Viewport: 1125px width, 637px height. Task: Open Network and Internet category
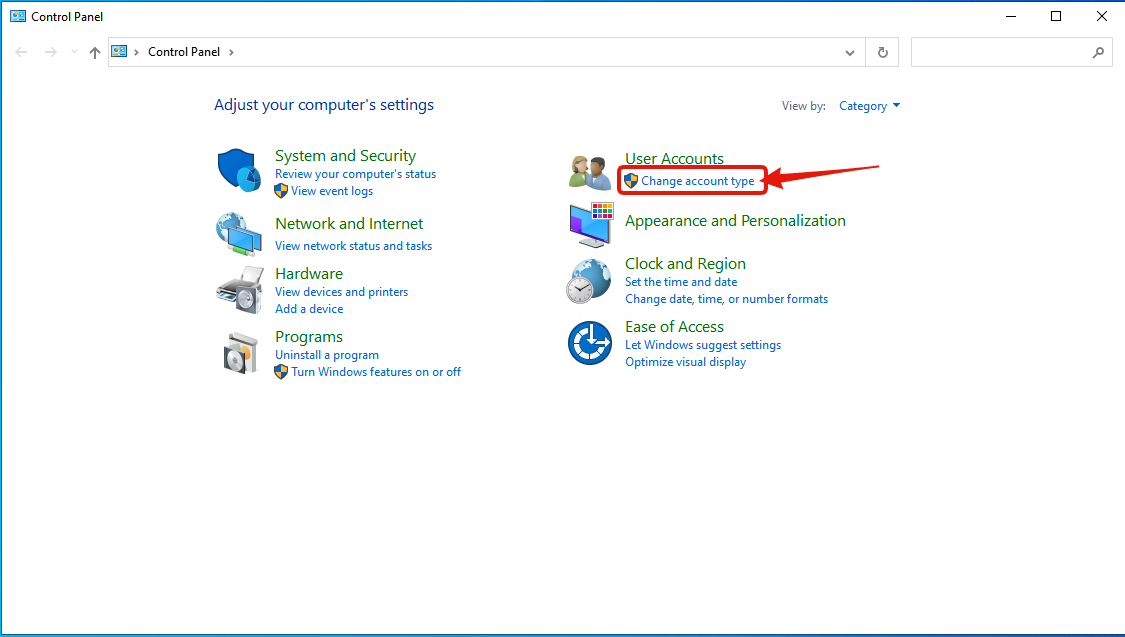pyautogui.click(x=349, y=224)
